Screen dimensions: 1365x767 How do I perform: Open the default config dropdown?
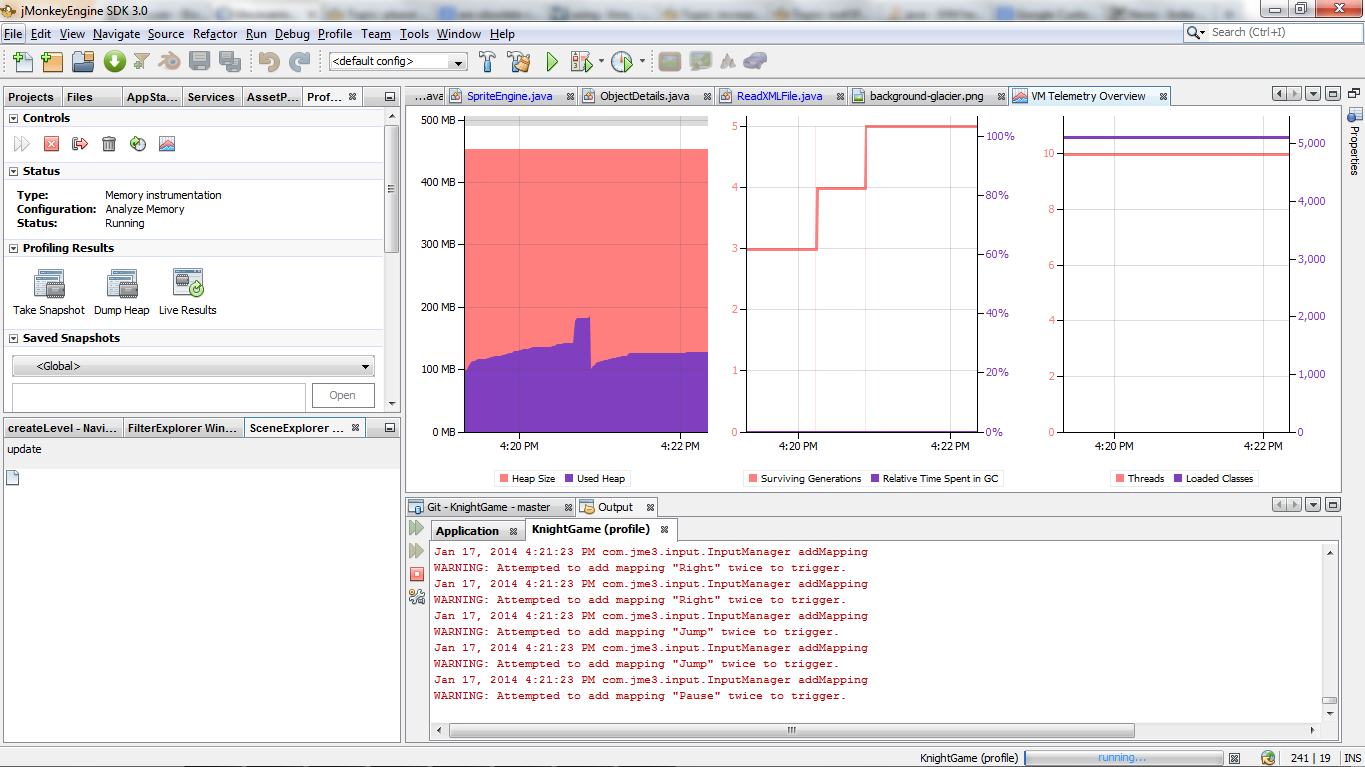pyautogui.click(x=398, y=61)
